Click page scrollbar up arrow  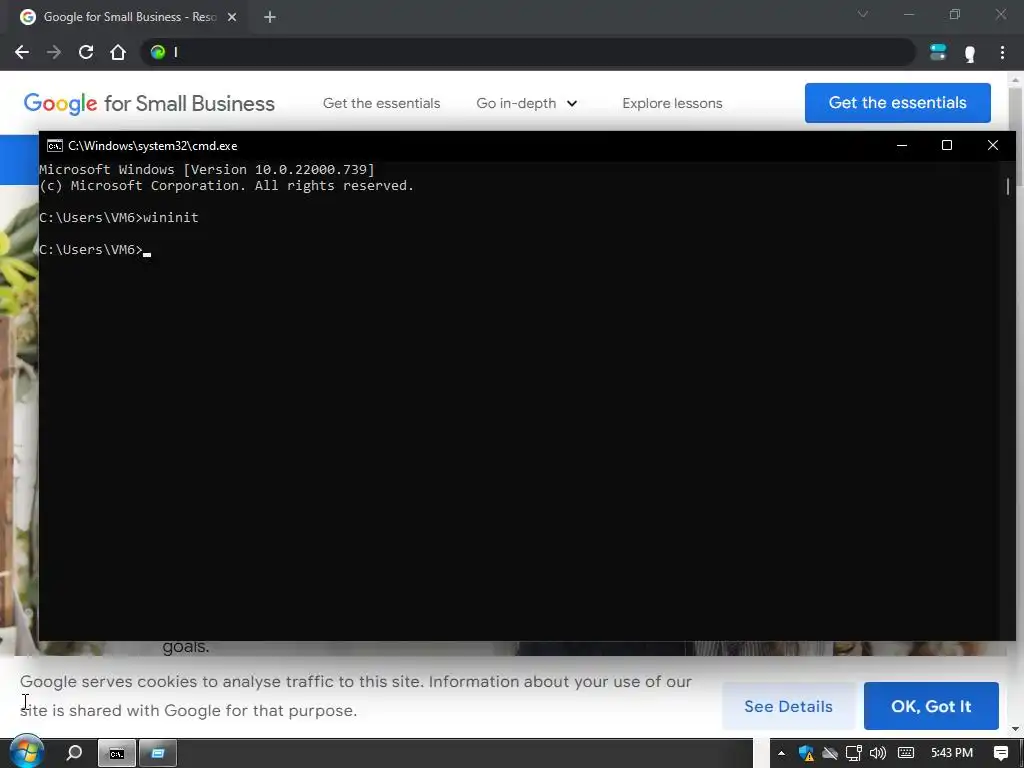pyautogui.click(x=1016, y=78)
